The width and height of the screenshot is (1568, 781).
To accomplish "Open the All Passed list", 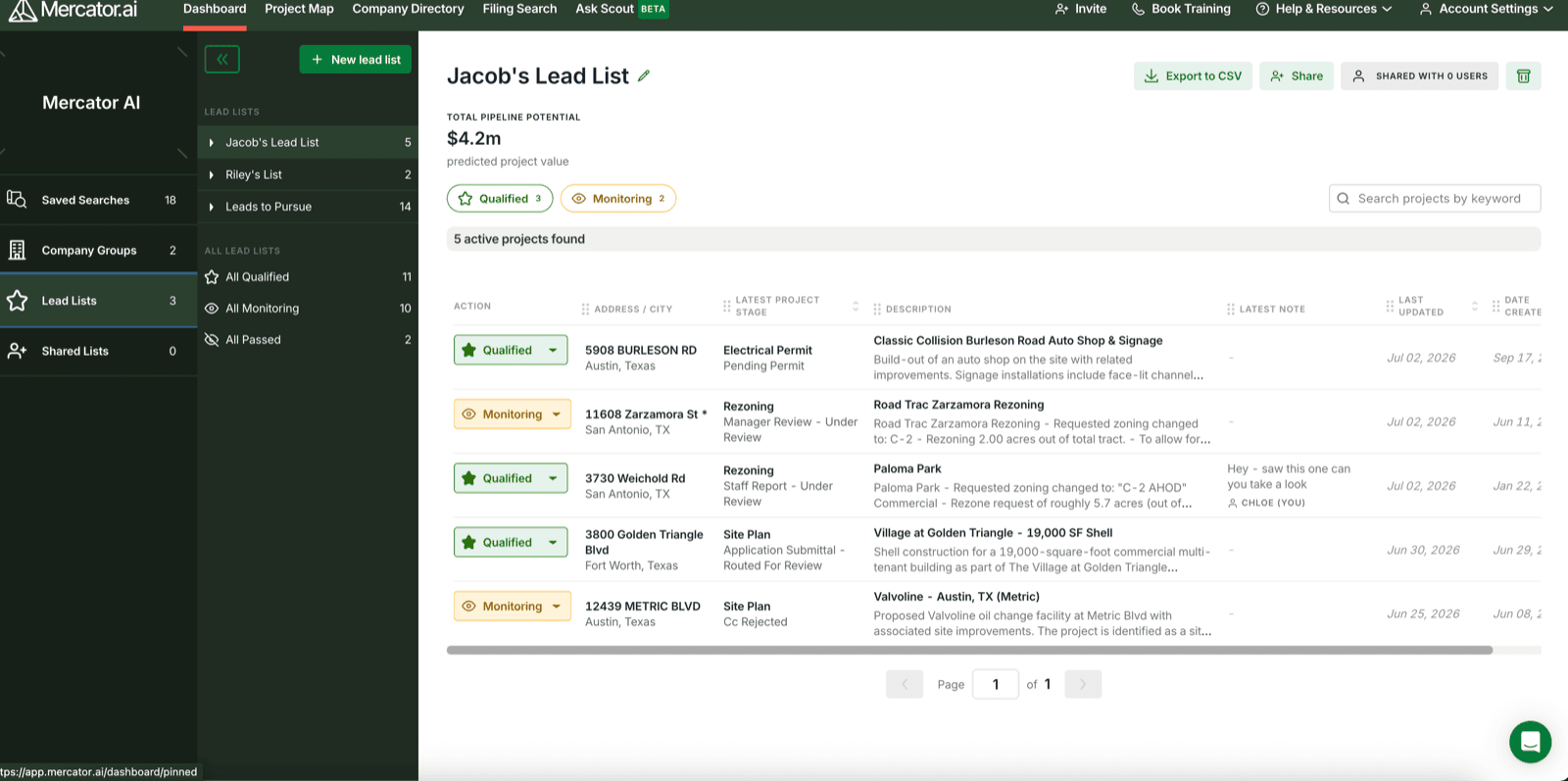I will (308, 340).
